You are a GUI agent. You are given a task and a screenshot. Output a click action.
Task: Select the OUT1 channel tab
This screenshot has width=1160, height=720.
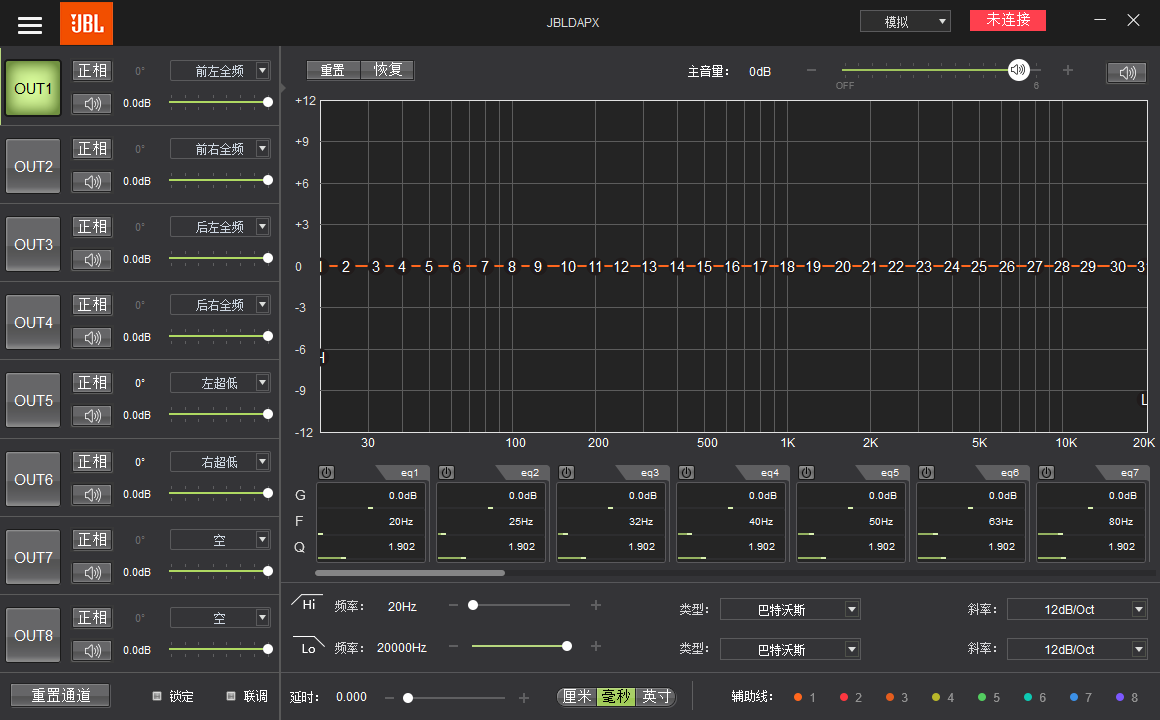point(33,89)
